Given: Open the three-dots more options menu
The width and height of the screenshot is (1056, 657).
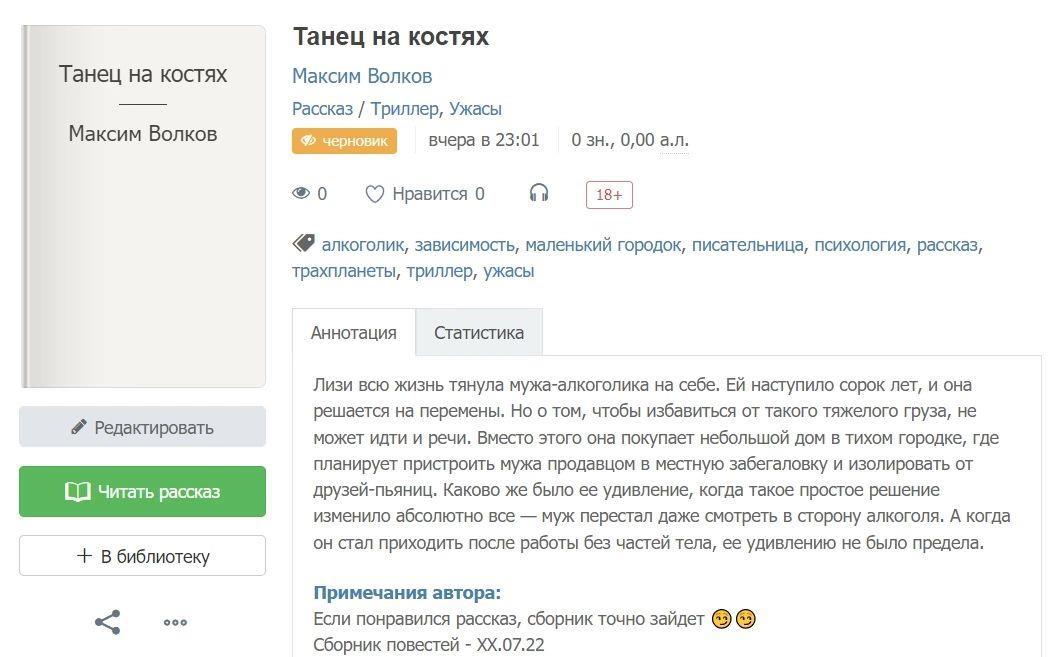Looking at the screenshot, I should pos(175,622).
